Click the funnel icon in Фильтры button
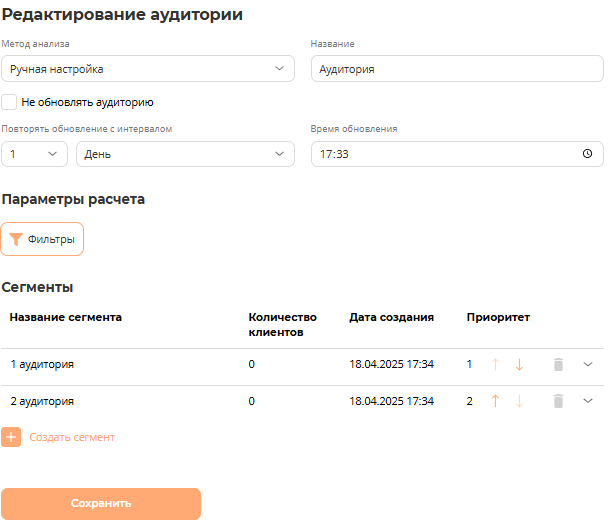The width and height of the screenshot is (610, 526). (17, 240)
